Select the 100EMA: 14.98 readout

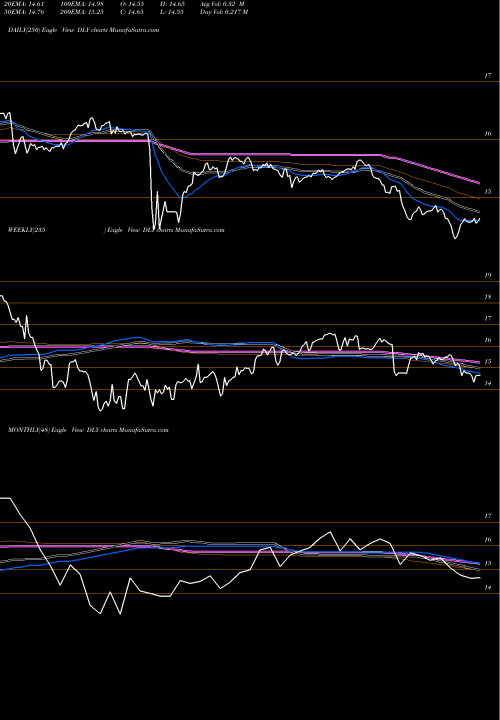[84, 4]
